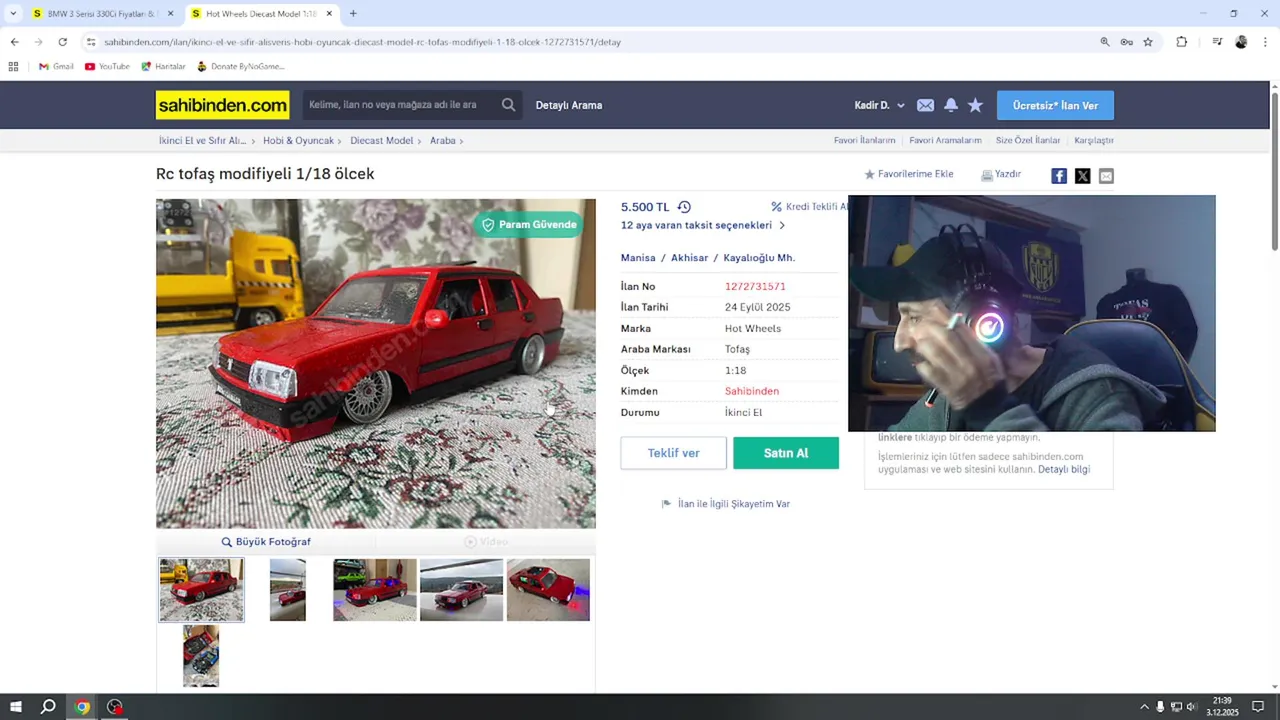Share listing on X
The width and height of the screenshot is (1280, 720).
tap(1082, 176)
